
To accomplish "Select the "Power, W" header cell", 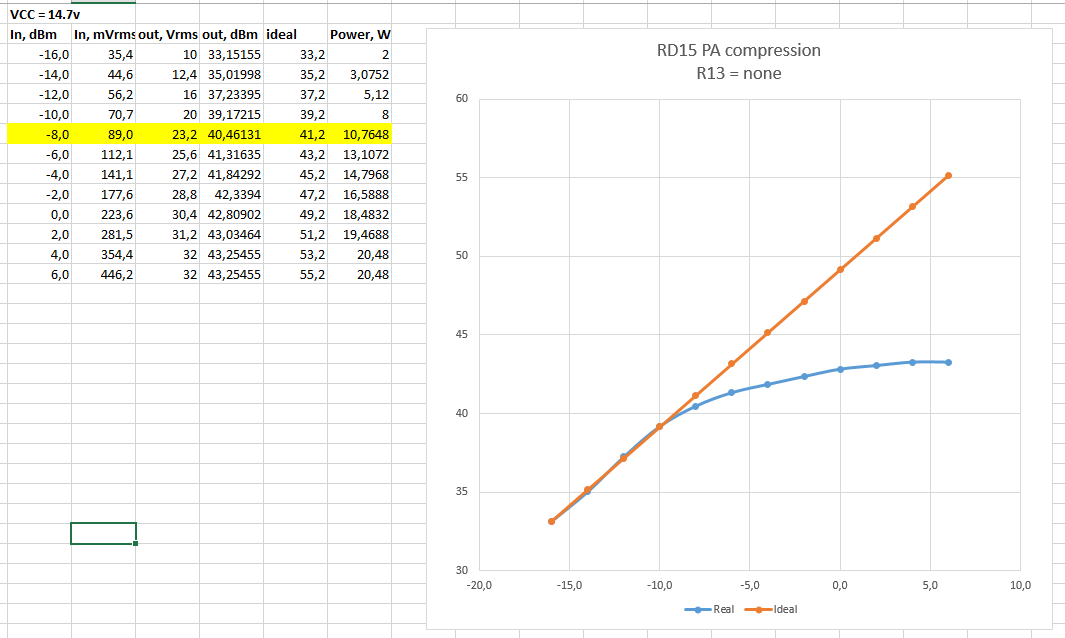I will (x=360, y=35).
